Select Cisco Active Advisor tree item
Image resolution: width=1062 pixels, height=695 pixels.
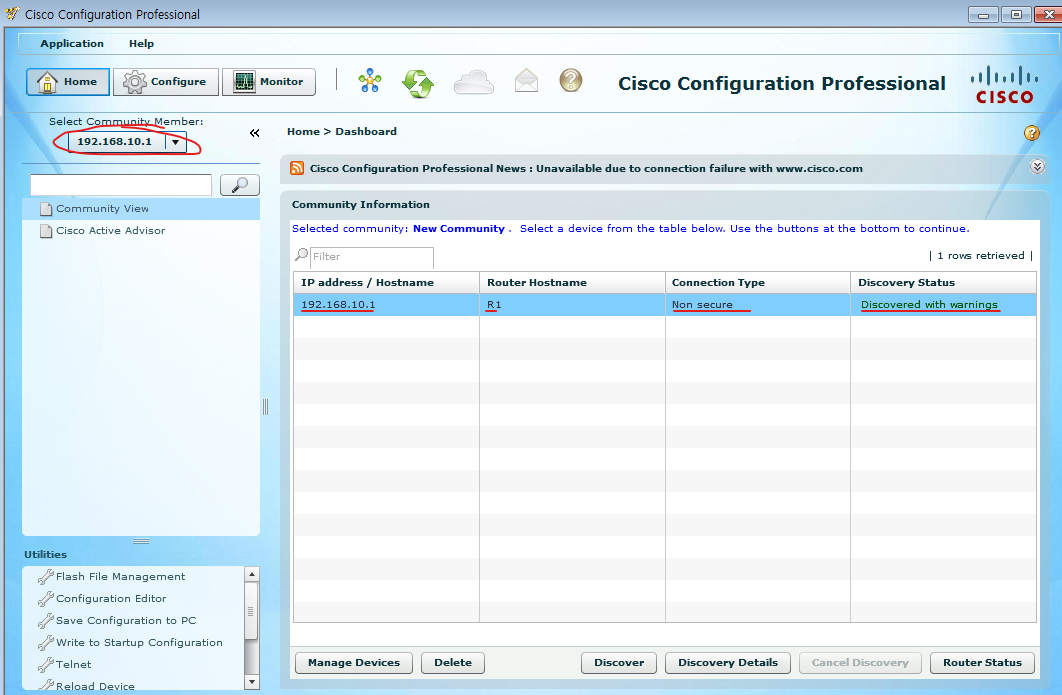[141, 230]
